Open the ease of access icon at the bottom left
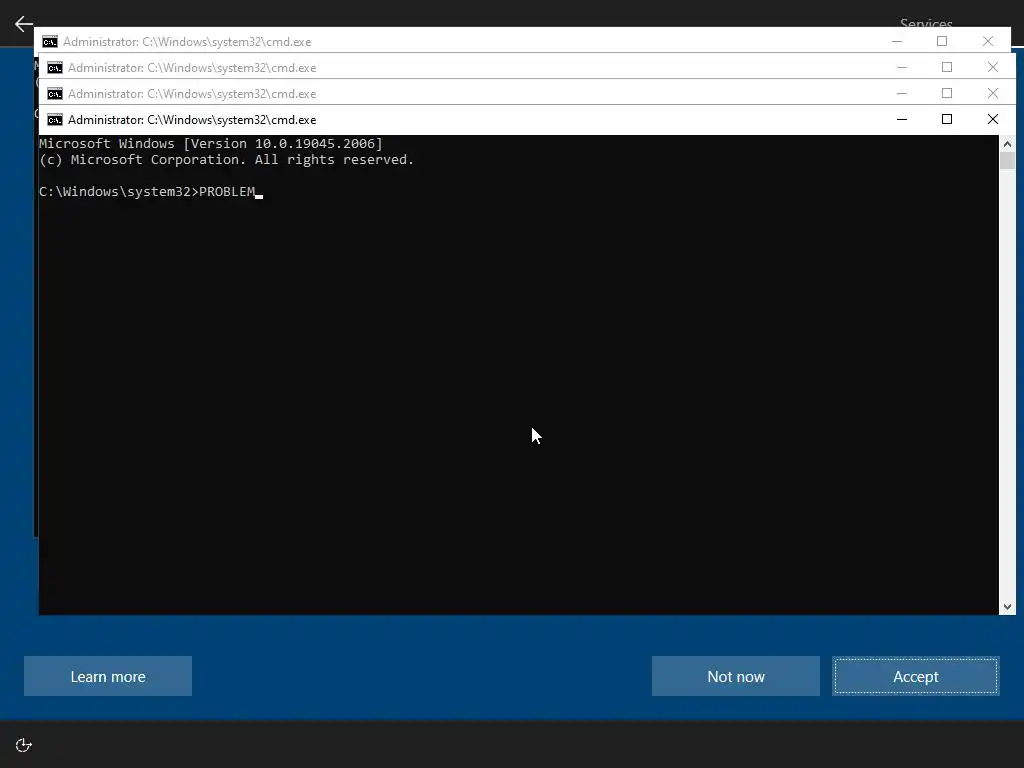Screen dimensions: 1024x768 coord(24,745)
